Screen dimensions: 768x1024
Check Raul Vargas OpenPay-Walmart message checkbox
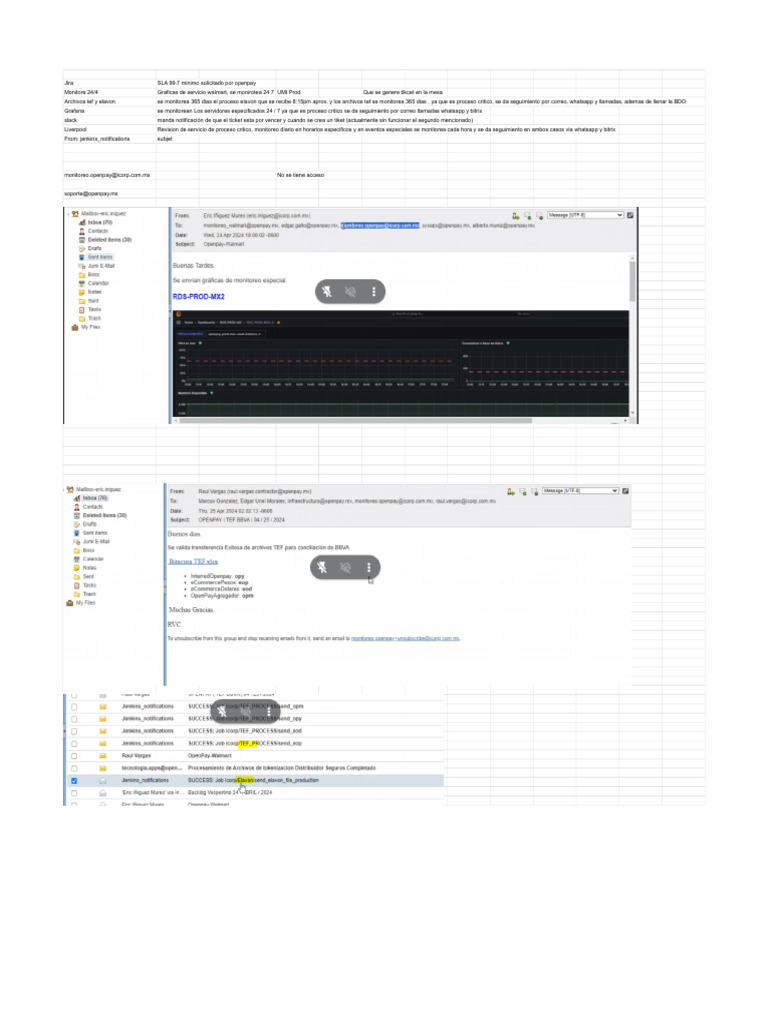click(x=74, y=756)
